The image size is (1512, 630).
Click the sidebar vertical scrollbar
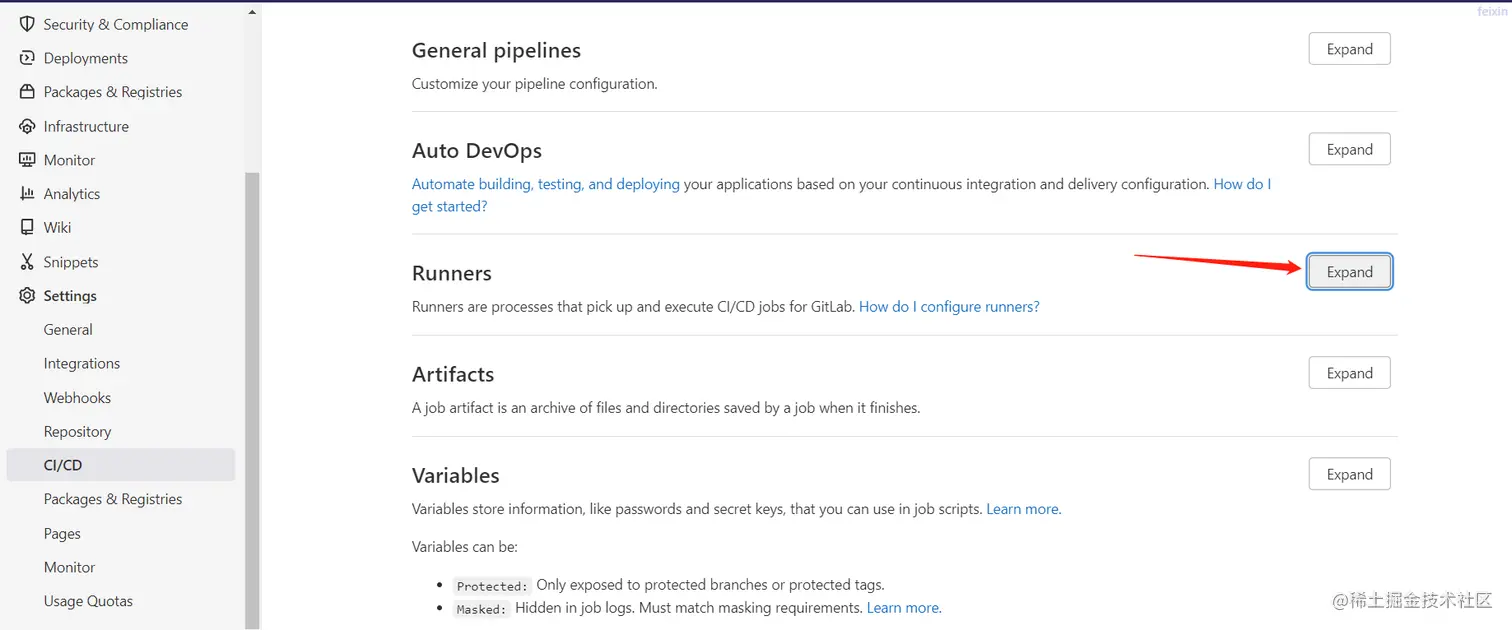252,400
